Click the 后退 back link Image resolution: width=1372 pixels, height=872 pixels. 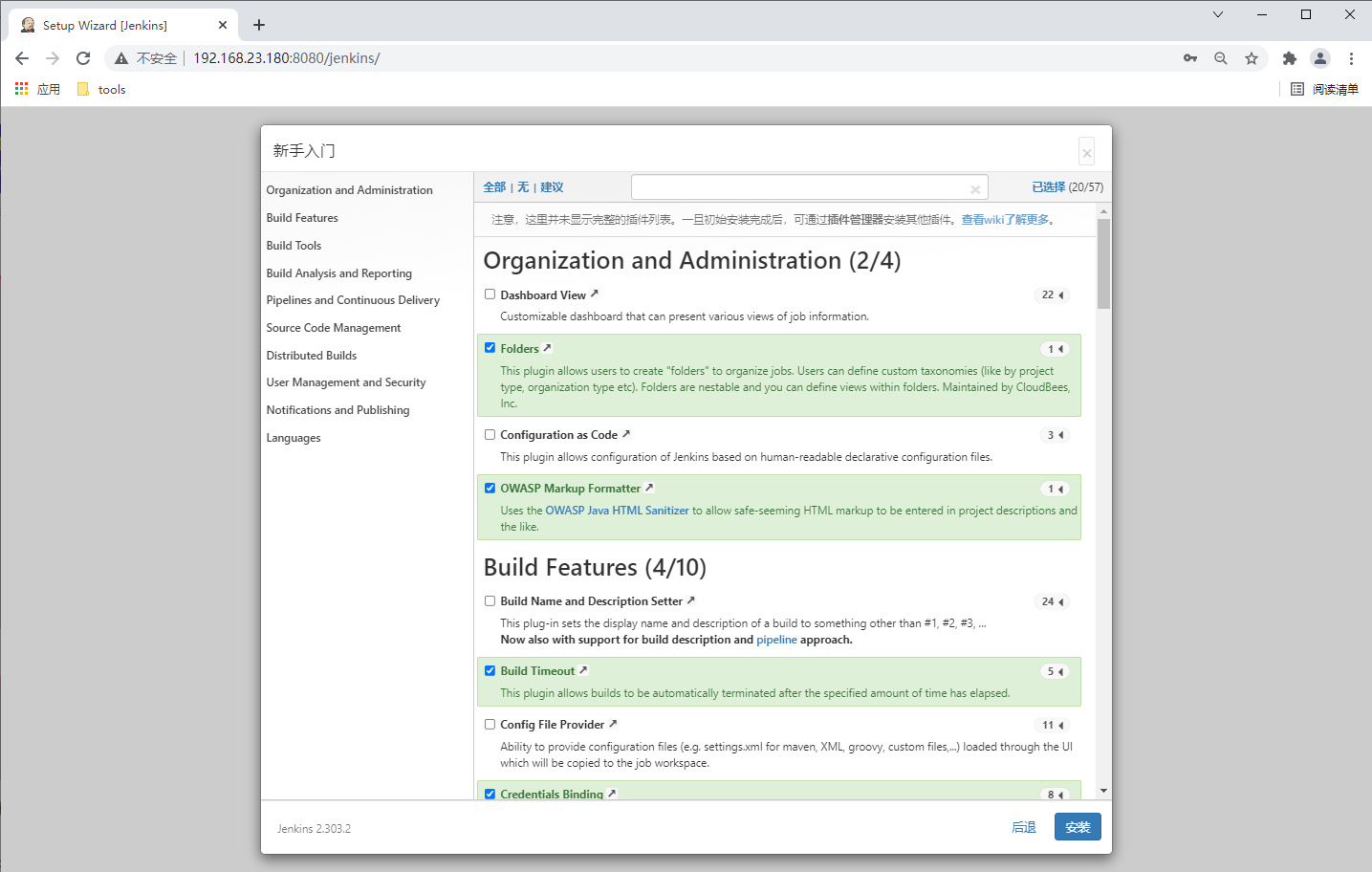tap(1024, 827)
